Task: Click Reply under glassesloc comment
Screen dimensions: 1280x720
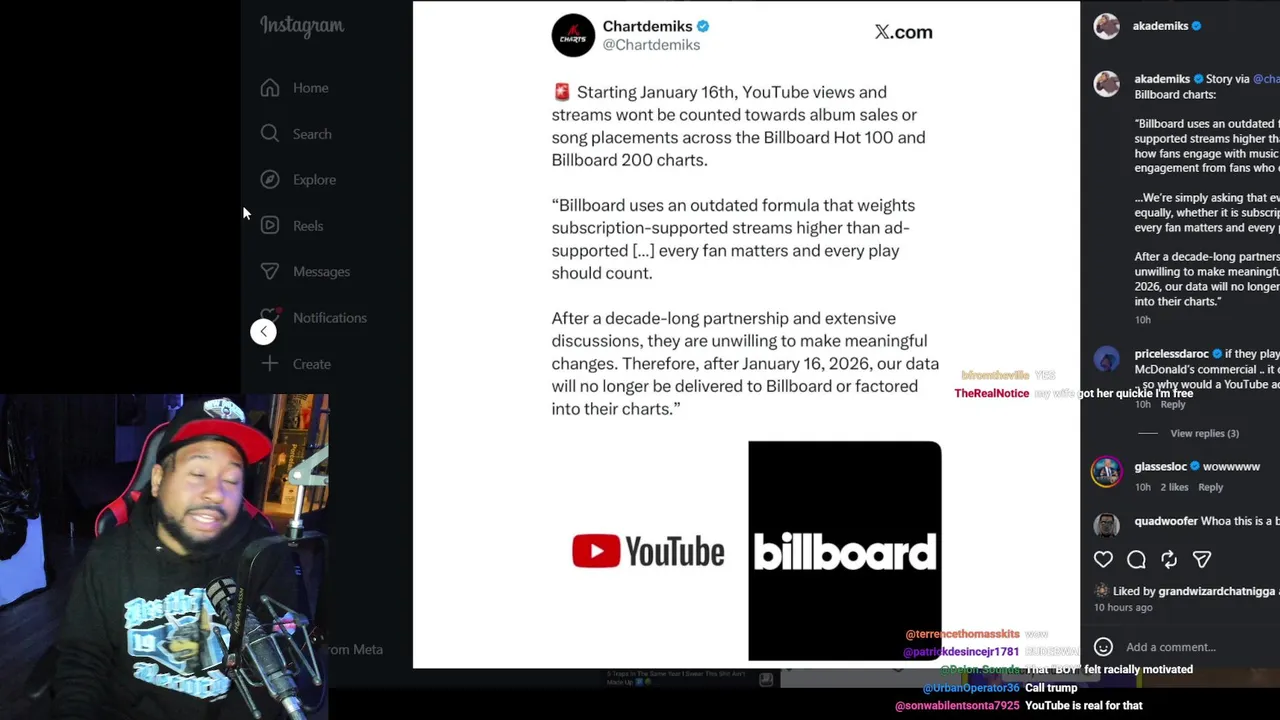Action: point(1210,487)
